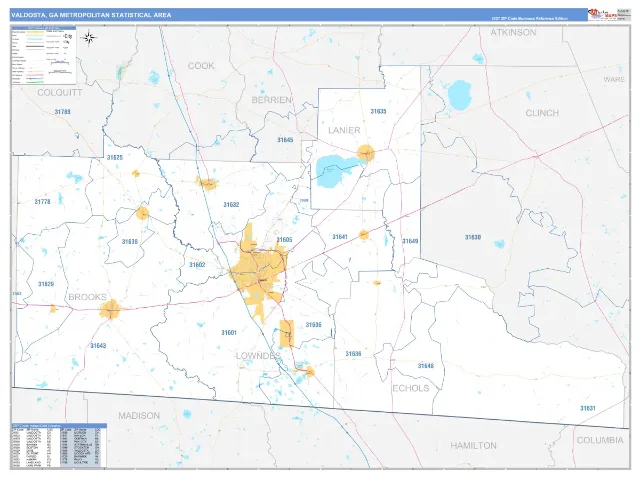Click ZIP code 31625
The height and width of the screenshot is (480, 640).
coord(115,158)
